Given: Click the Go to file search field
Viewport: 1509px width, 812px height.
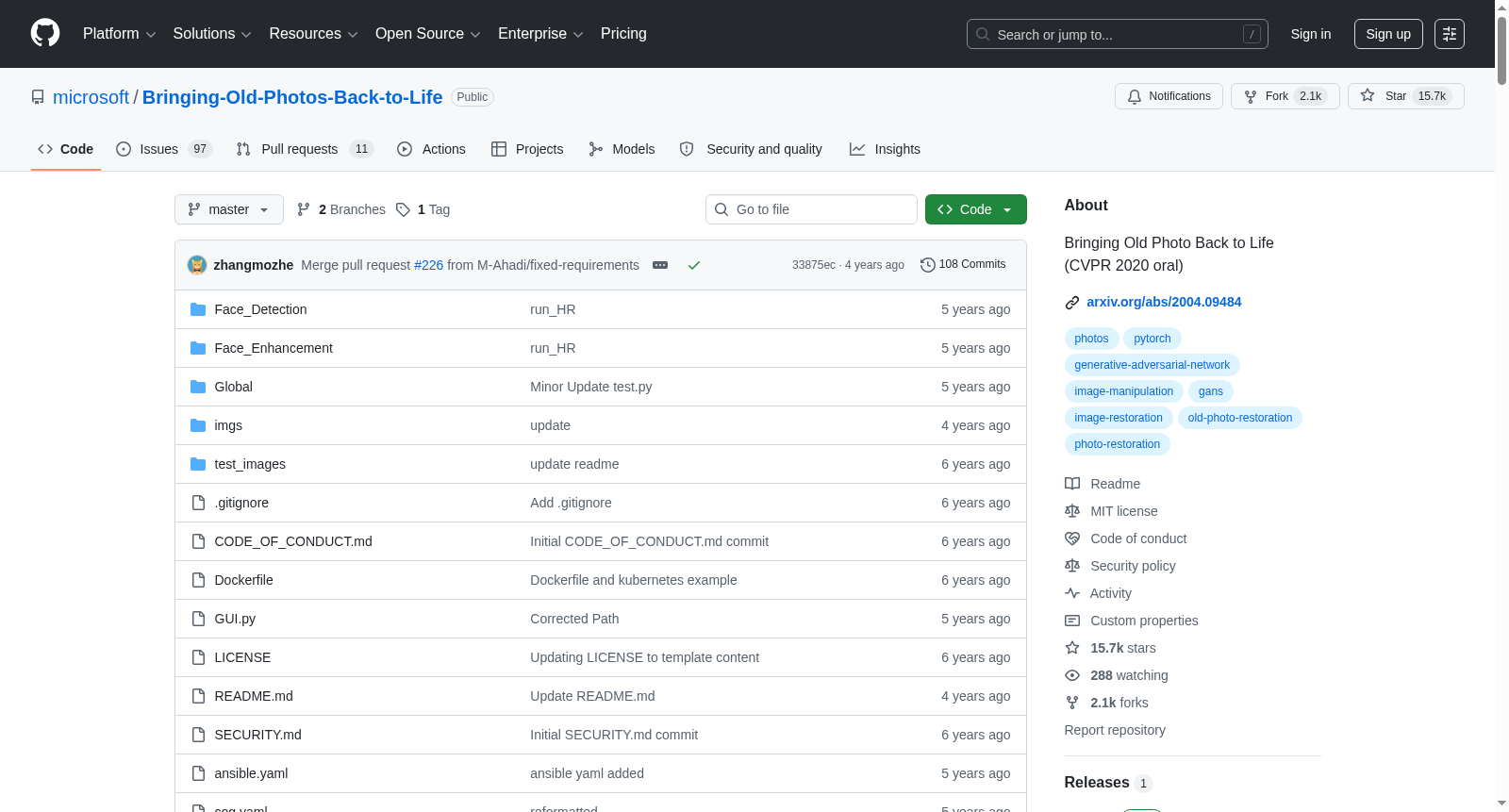Looking at the screenshot, I should pyautogui.click(x=811, y=209).
